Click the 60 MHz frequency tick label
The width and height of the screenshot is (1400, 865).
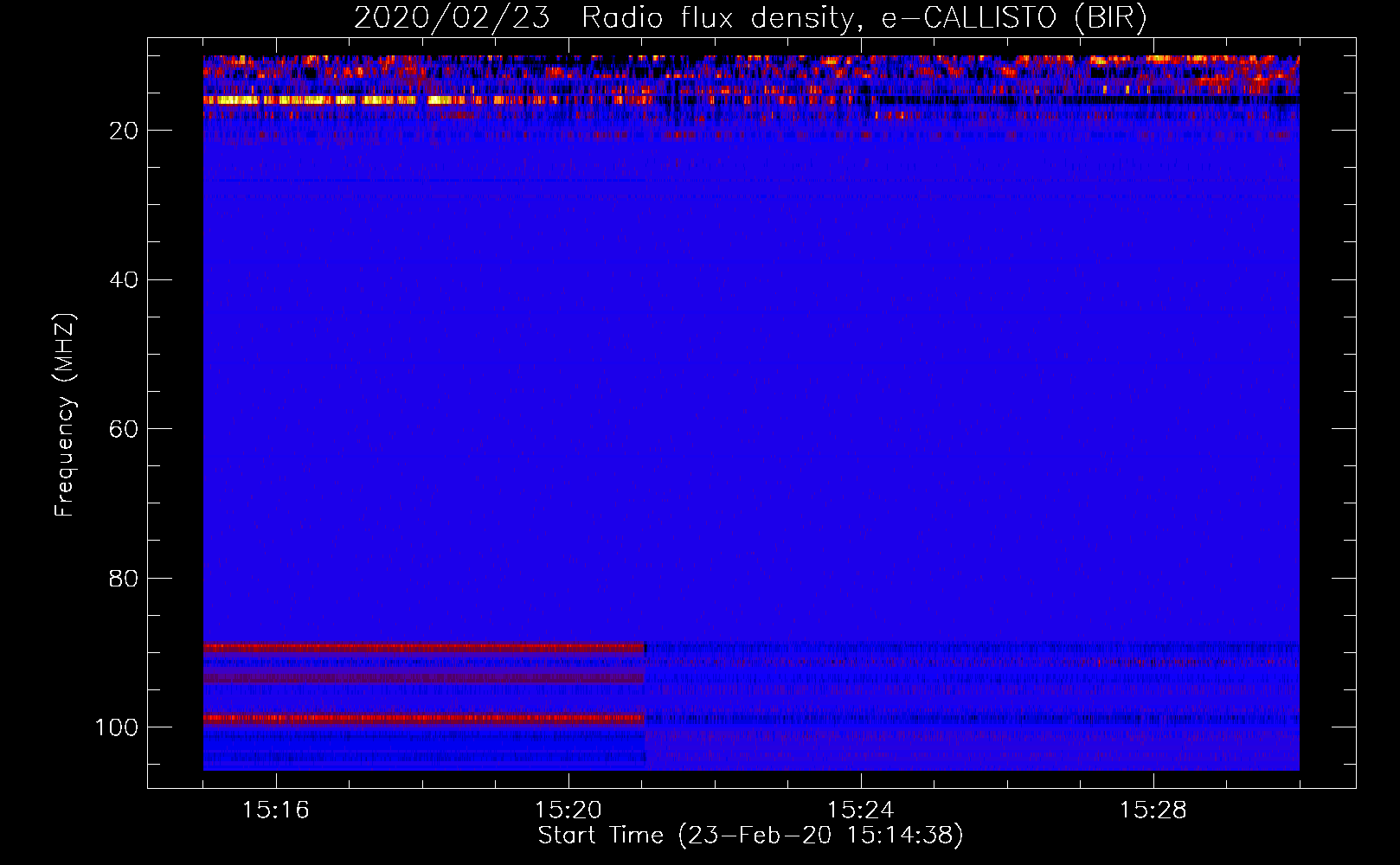pyautogui.click(x=124, y=429)
